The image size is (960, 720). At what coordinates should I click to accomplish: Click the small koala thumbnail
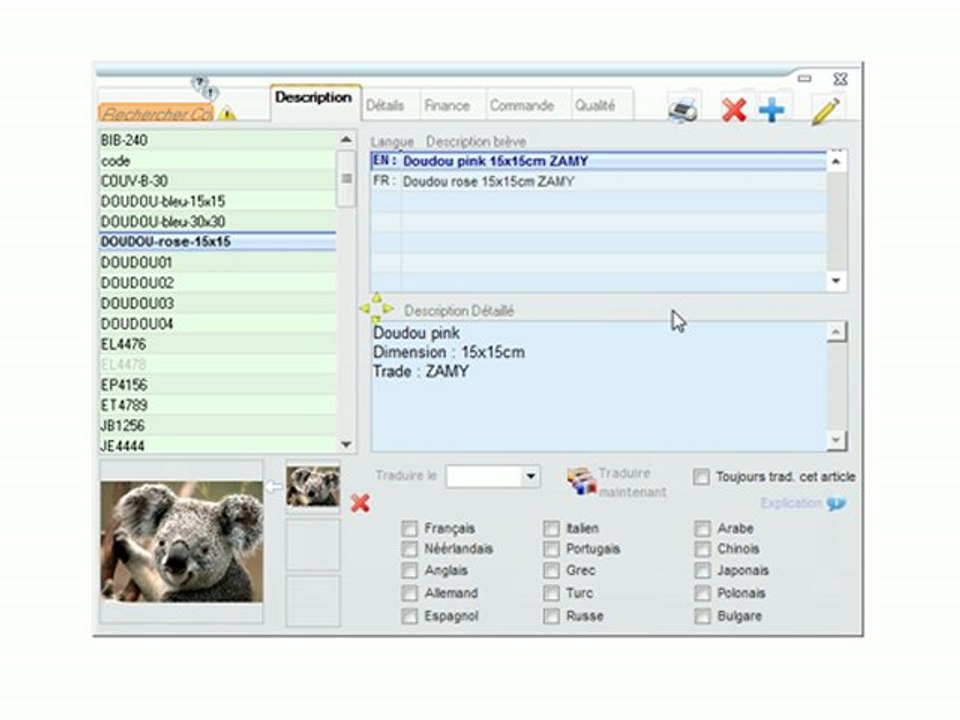coord(313,486)
